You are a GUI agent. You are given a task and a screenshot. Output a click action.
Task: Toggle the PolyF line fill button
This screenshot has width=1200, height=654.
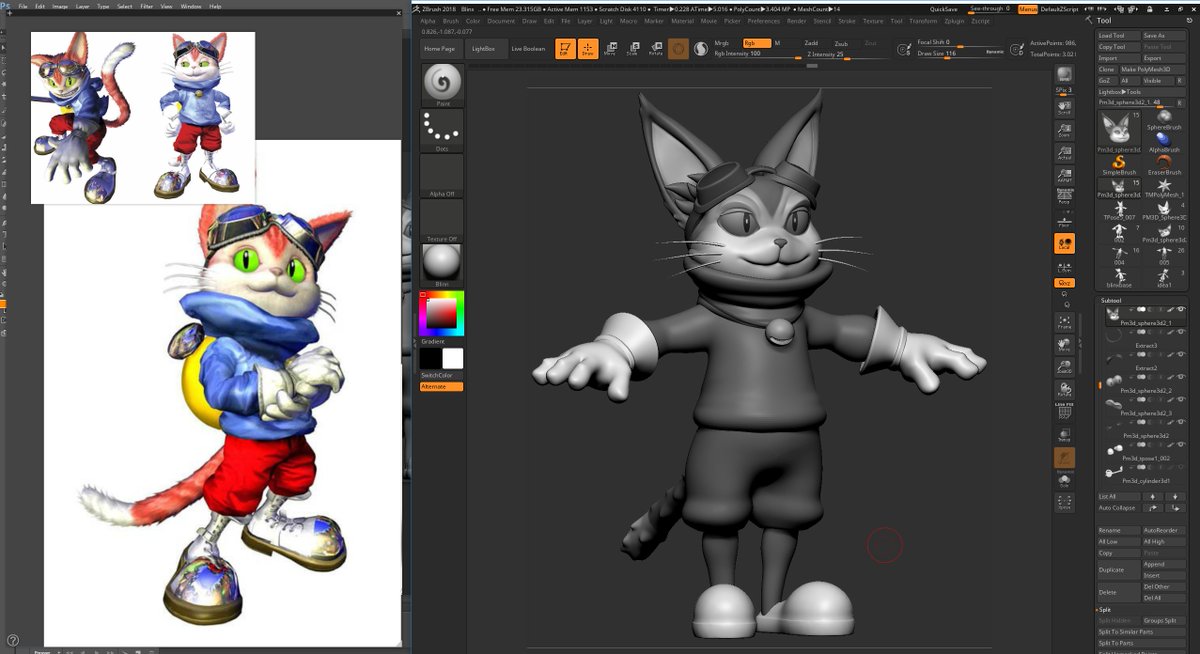1065,411
